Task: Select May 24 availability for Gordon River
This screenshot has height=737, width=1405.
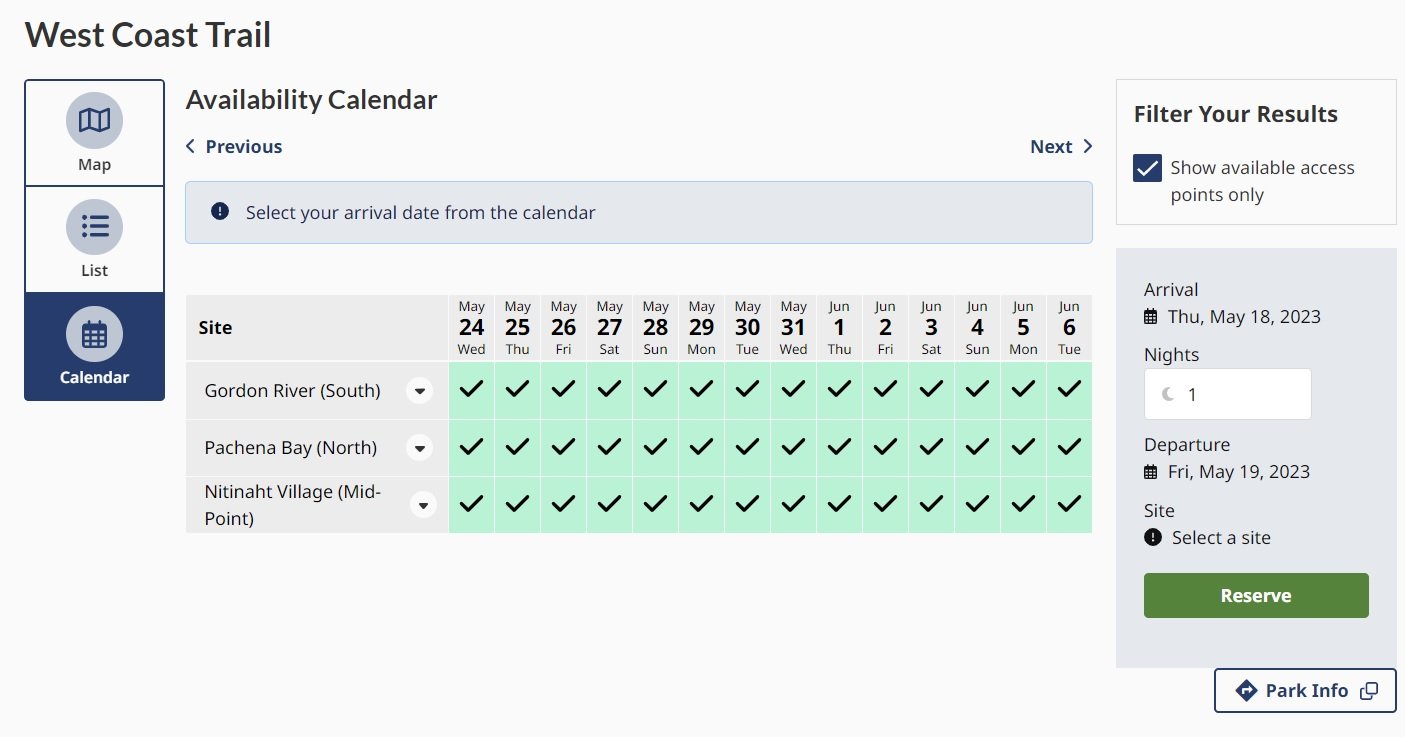Action: pos(471,390)
